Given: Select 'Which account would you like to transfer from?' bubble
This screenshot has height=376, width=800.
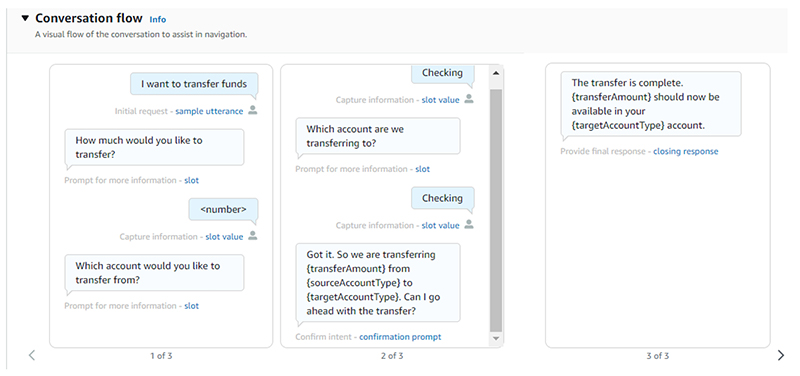Looking at the screenshot, I should 154,273.
